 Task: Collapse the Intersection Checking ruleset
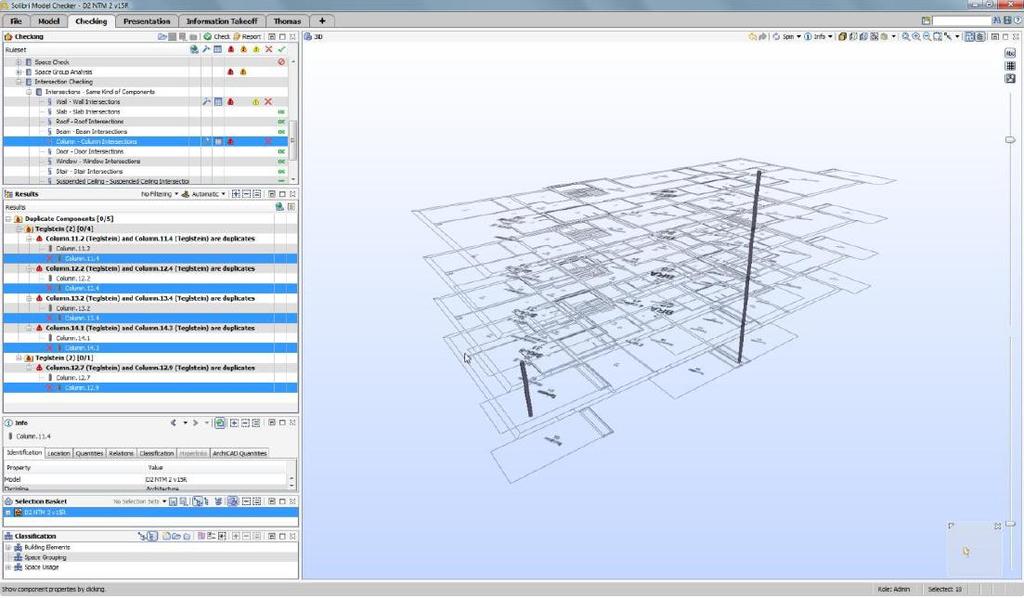click(x=19, y=82)
